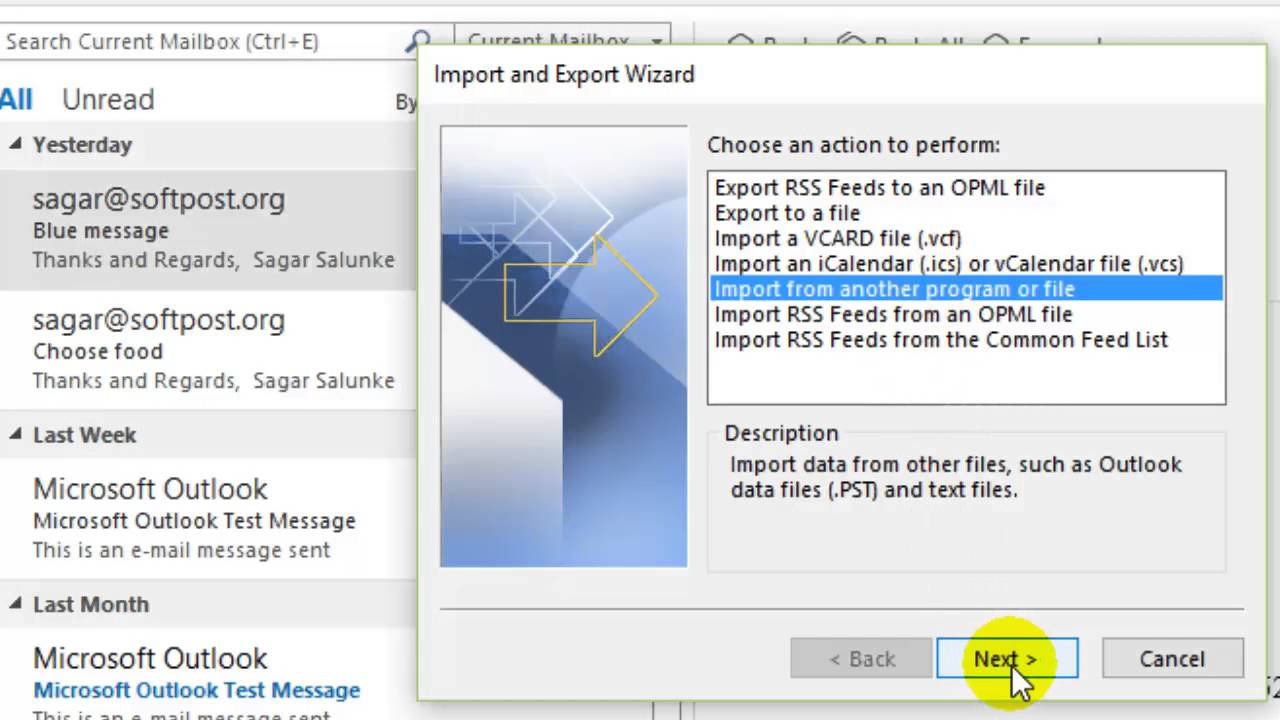
Task: Click the Cancel button
Action: (1172, 659)
